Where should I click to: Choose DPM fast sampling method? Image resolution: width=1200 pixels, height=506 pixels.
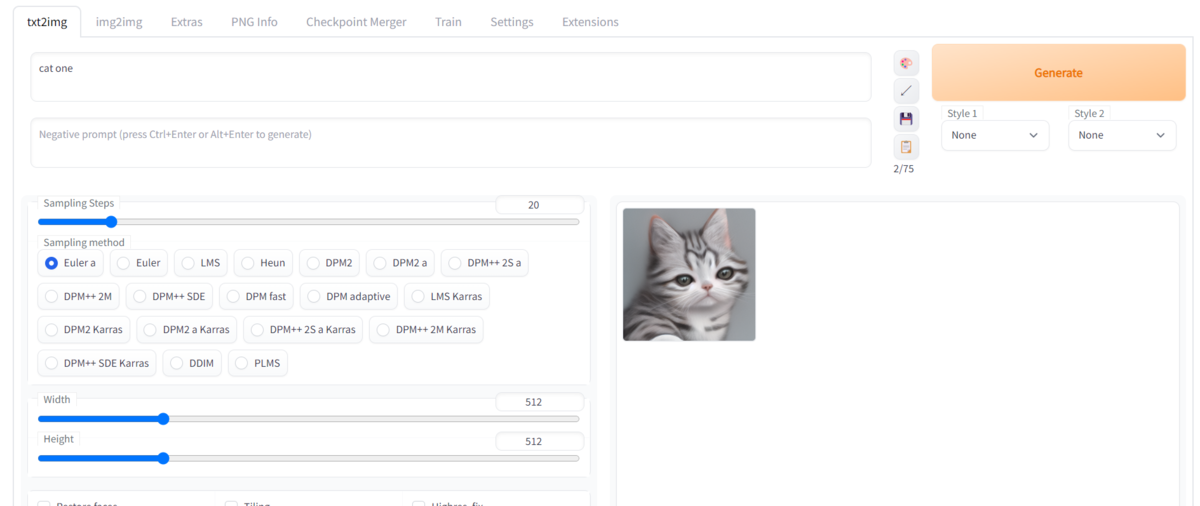(256, 296)
